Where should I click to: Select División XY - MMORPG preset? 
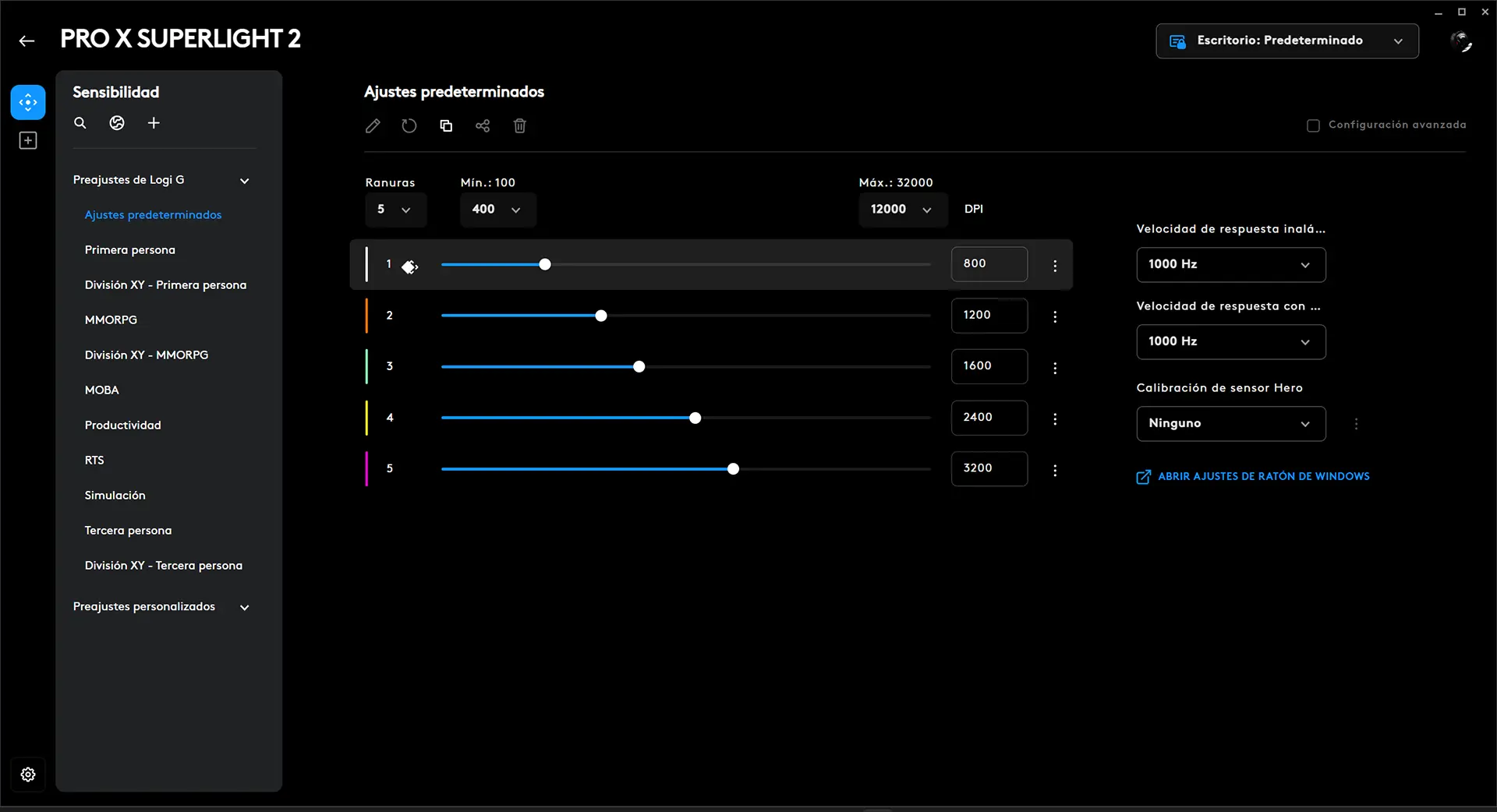coord(147,355)
